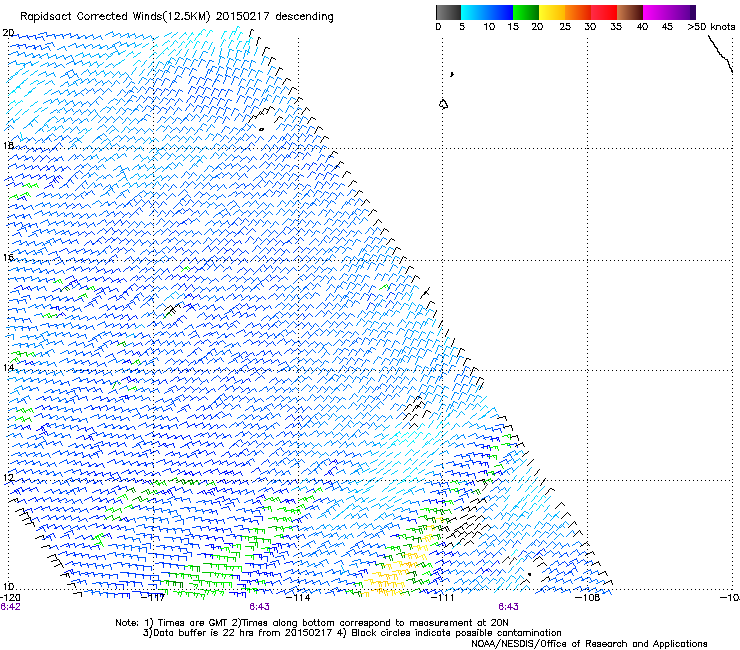The width and height of the screenshot is (740, 650).
Task: Click the longitude axis label '-108'
Action: (588, 598)
